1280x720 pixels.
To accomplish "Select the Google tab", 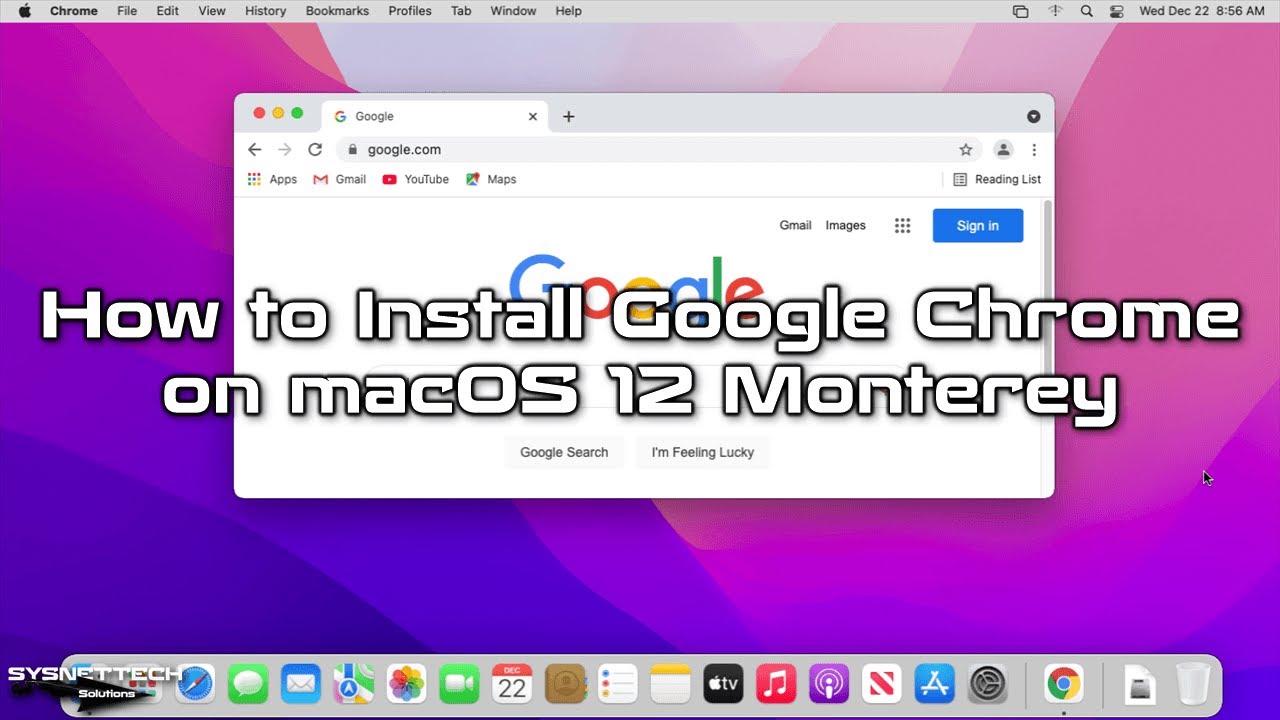I will click(x=435, y=116).
